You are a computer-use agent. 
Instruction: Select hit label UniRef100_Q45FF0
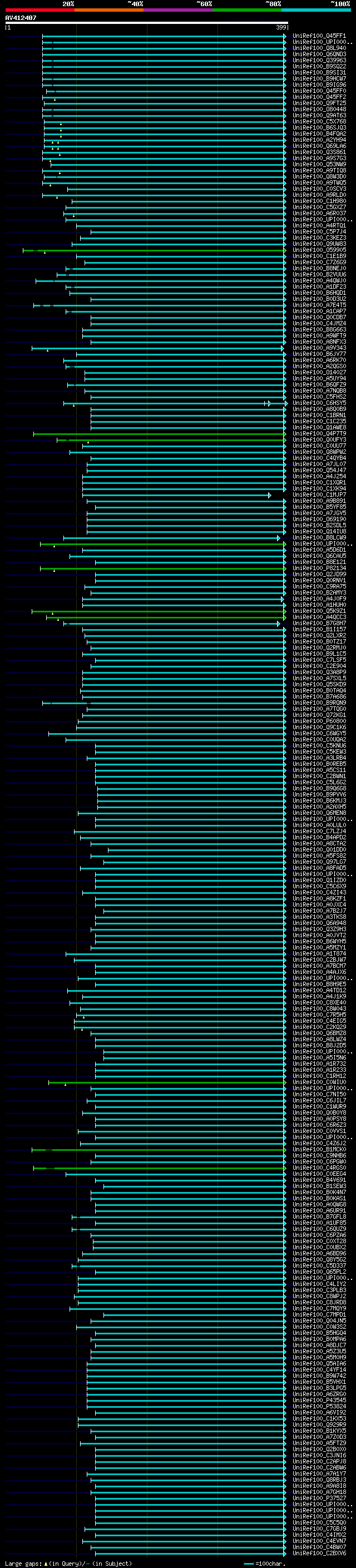(319, 91)
